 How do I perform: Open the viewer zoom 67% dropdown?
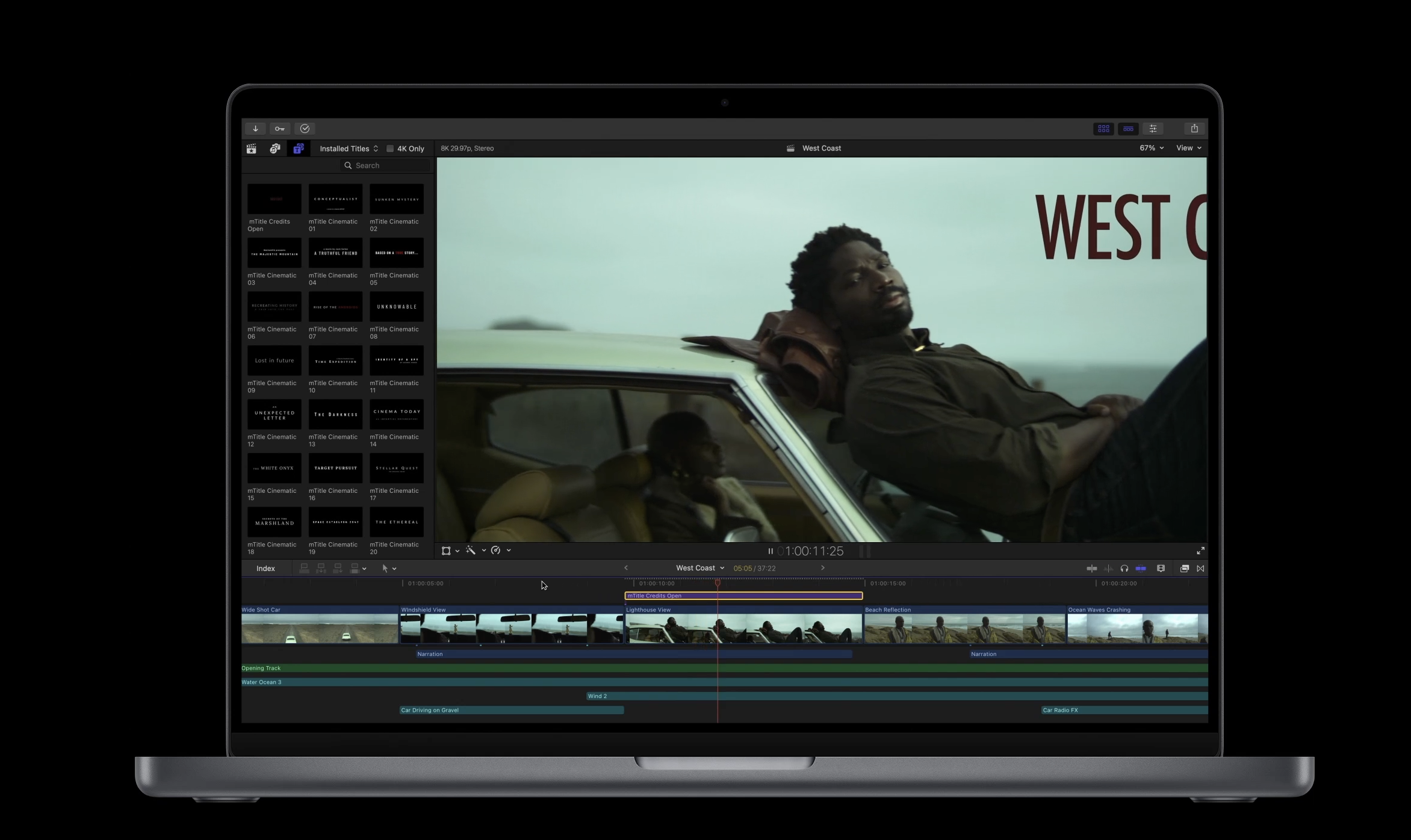point(1151,148)
